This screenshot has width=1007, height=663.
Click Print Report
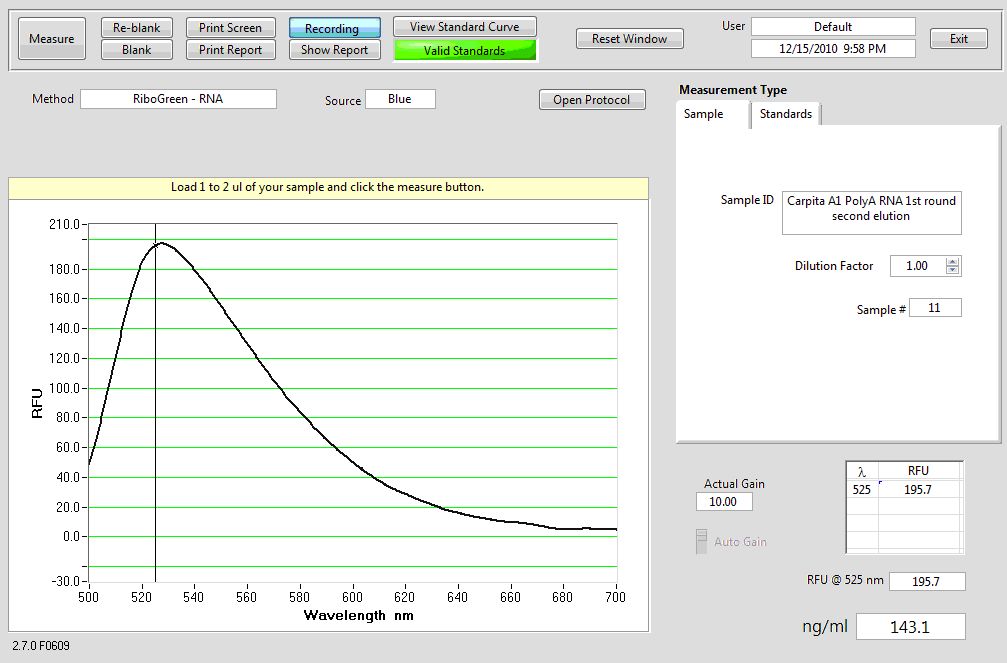tap(231, 49)
